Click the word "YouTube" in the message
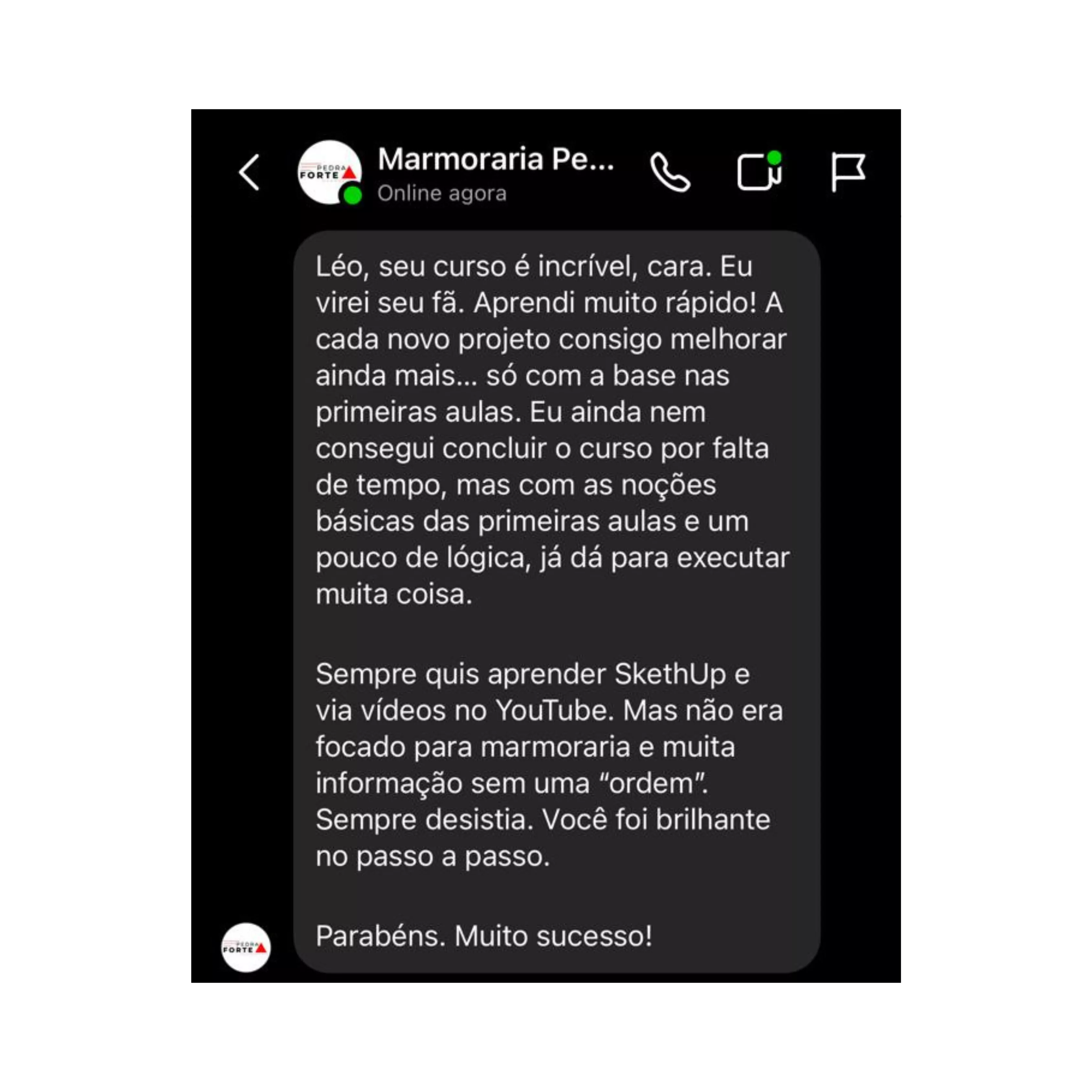Screen dimensions: 1092x1092 tap(555, 711)
